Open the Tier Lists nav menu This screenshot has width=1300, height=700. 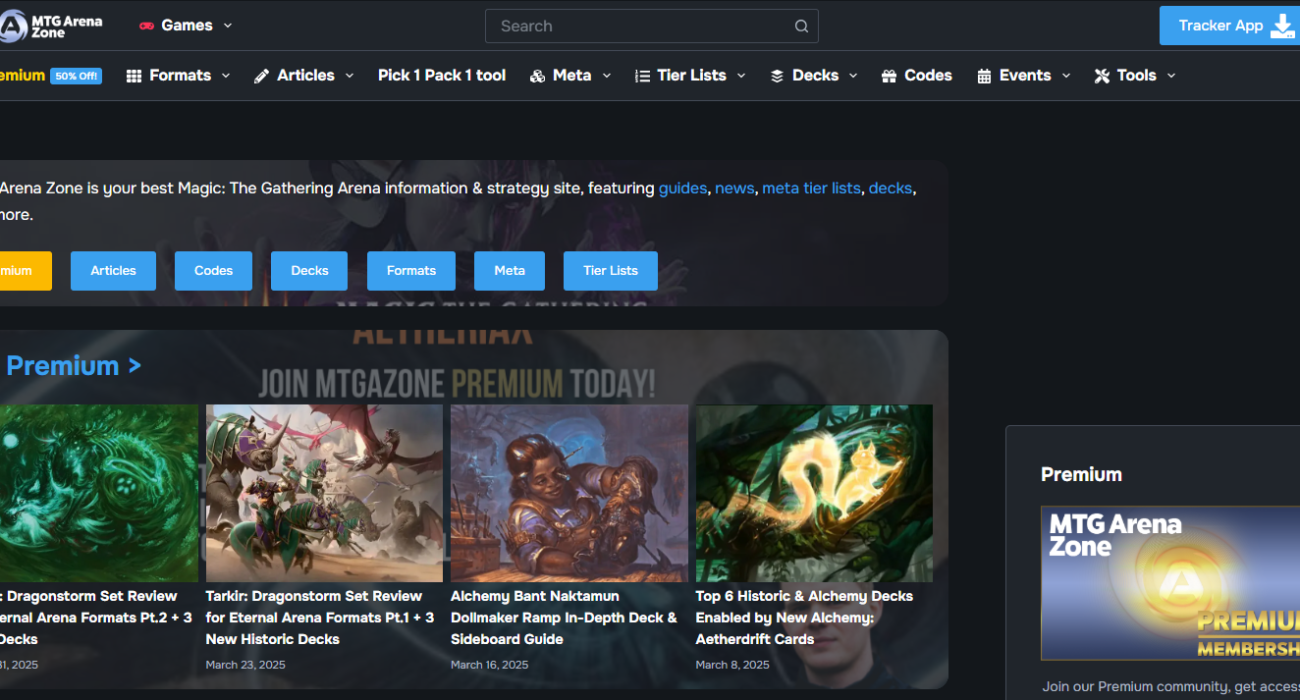click(692, 76)
